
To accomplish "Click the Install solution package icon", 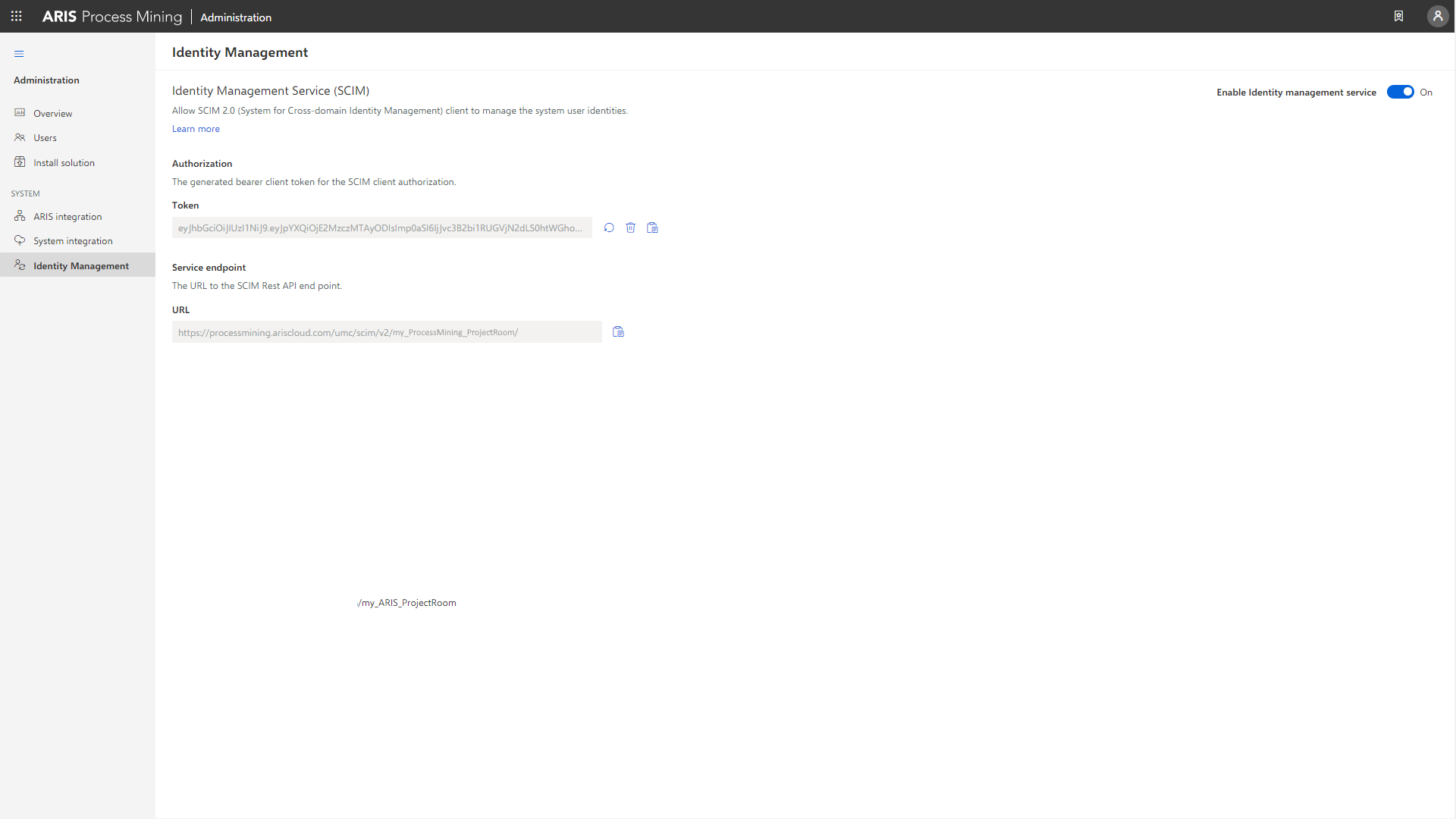I will (20, 162).
